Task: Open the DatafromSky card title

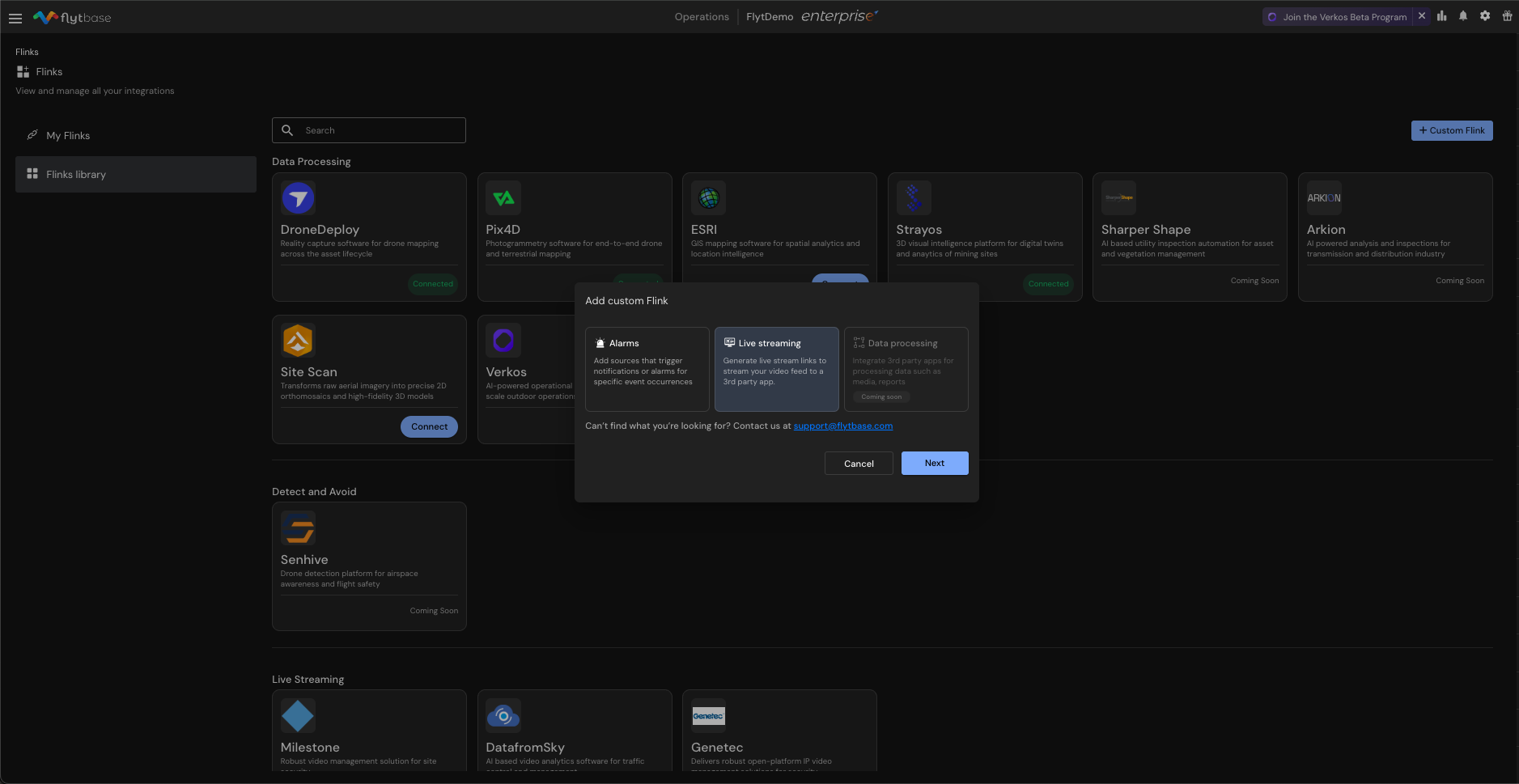Action: (x=525, y=748)
